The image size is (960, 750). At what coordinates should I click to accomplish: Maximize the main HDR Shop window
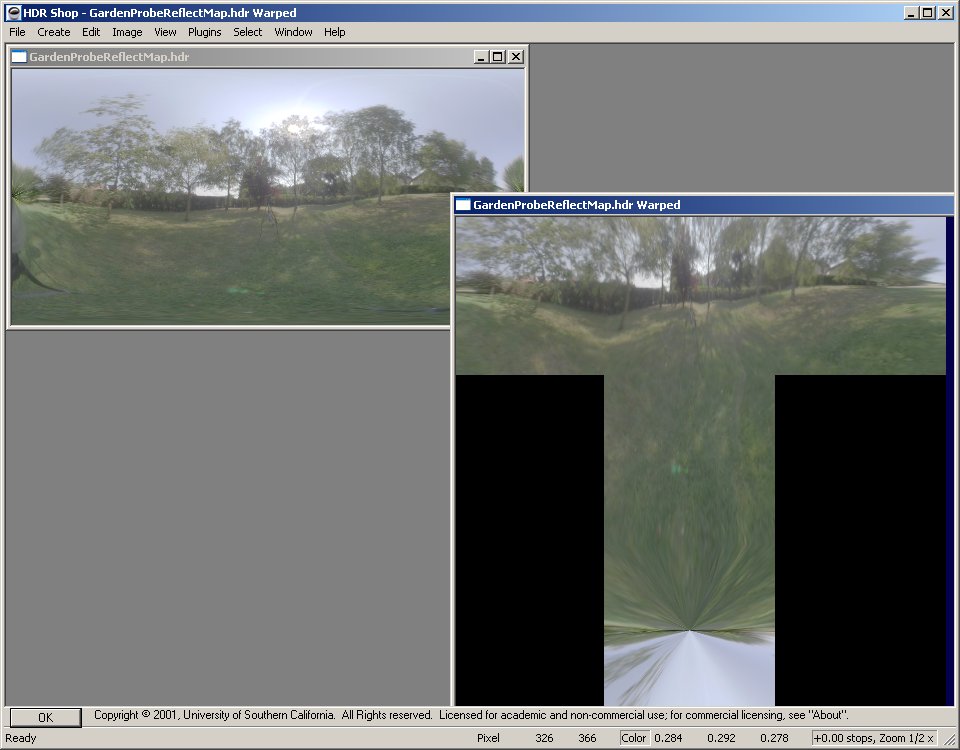click(928, 12)
